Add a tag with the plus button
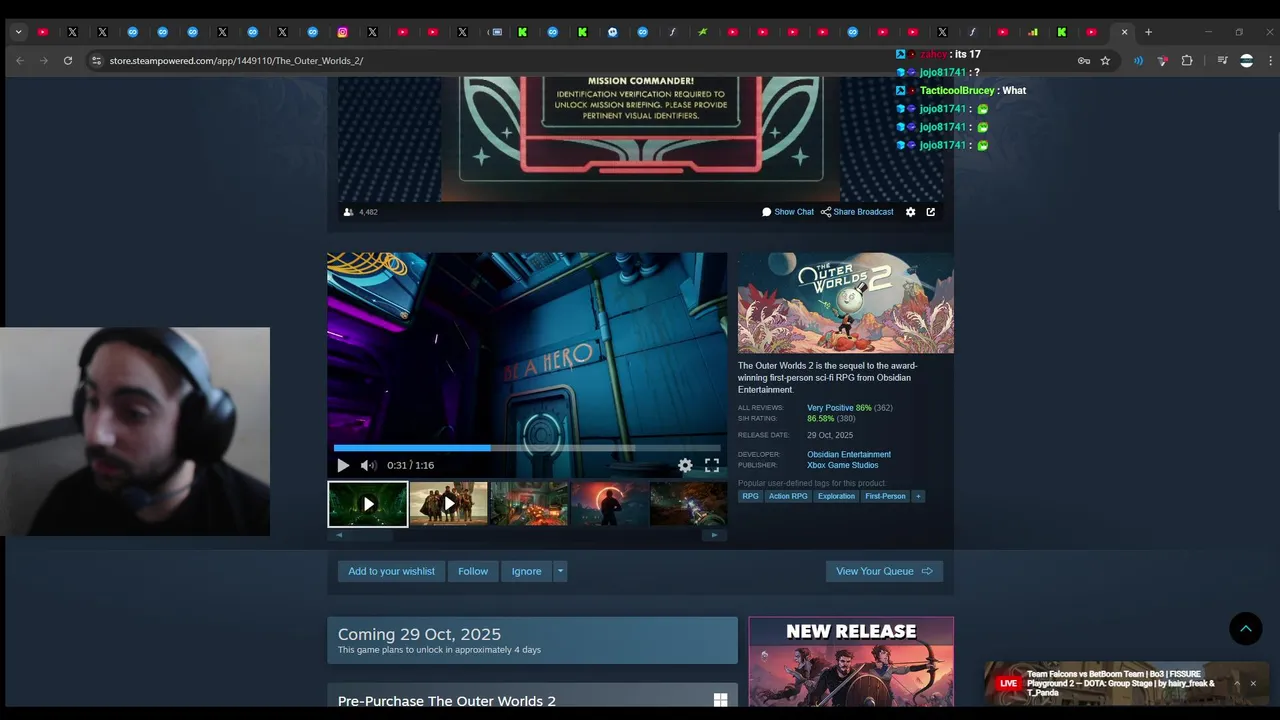Image resolution: width=1280 pixels, height=720 pixels. pos(918,496)
